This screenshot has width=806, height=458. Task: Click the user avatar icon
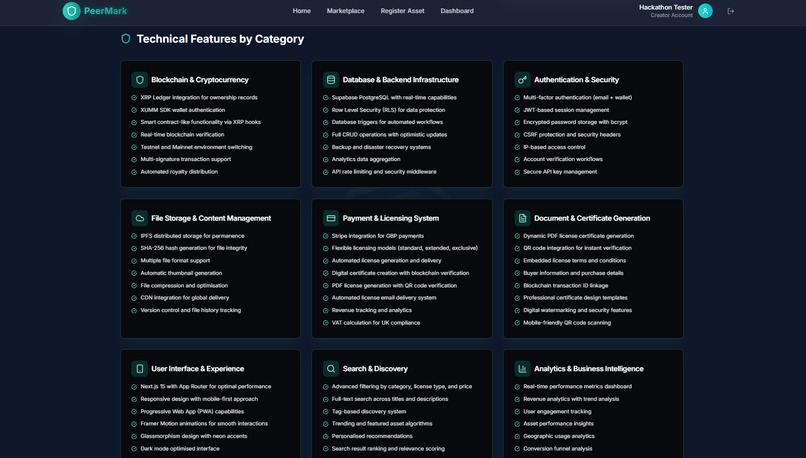tap(705, 11)
